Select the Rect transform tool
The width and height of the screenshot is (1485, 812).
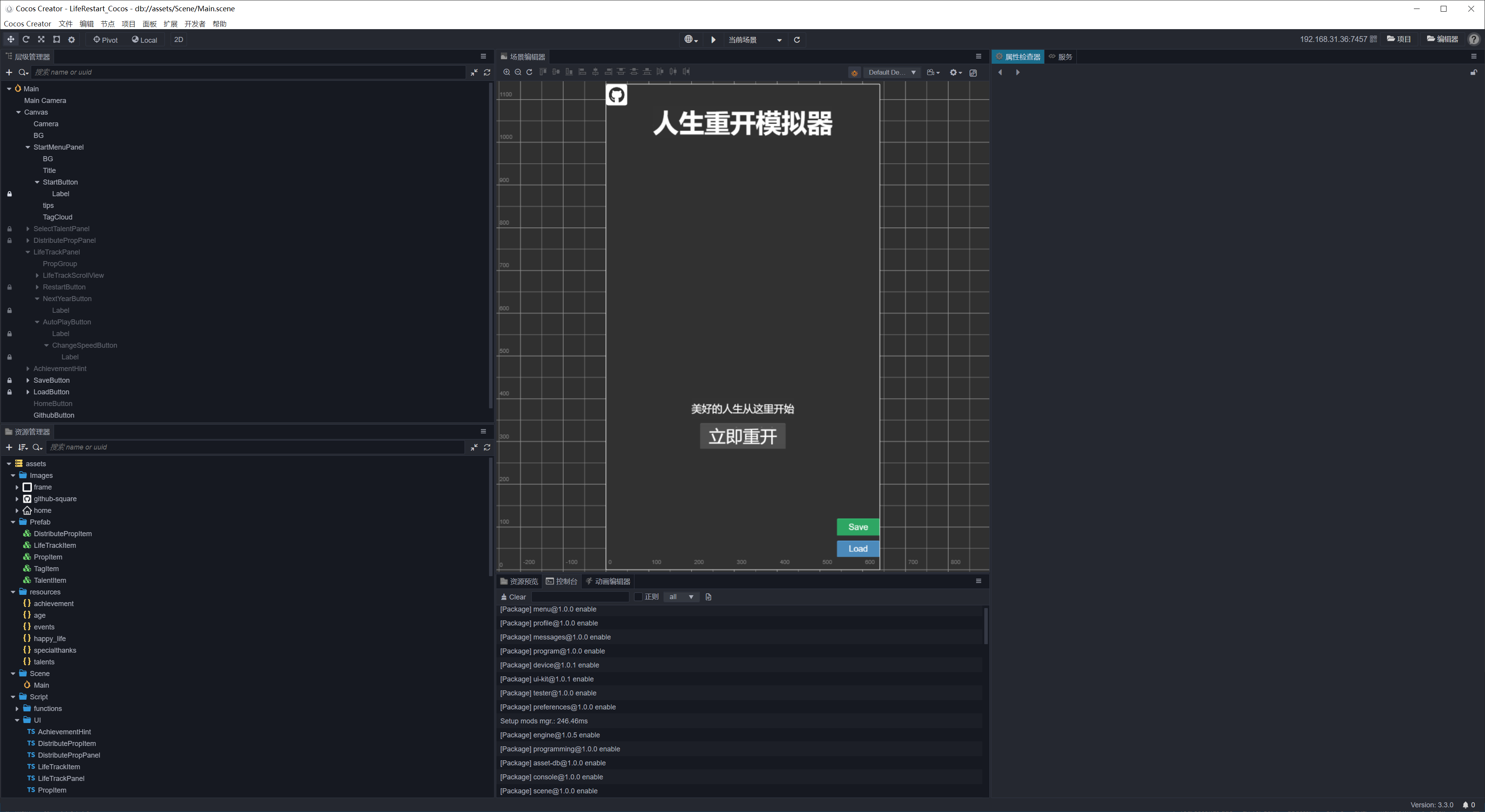[56, 39]
